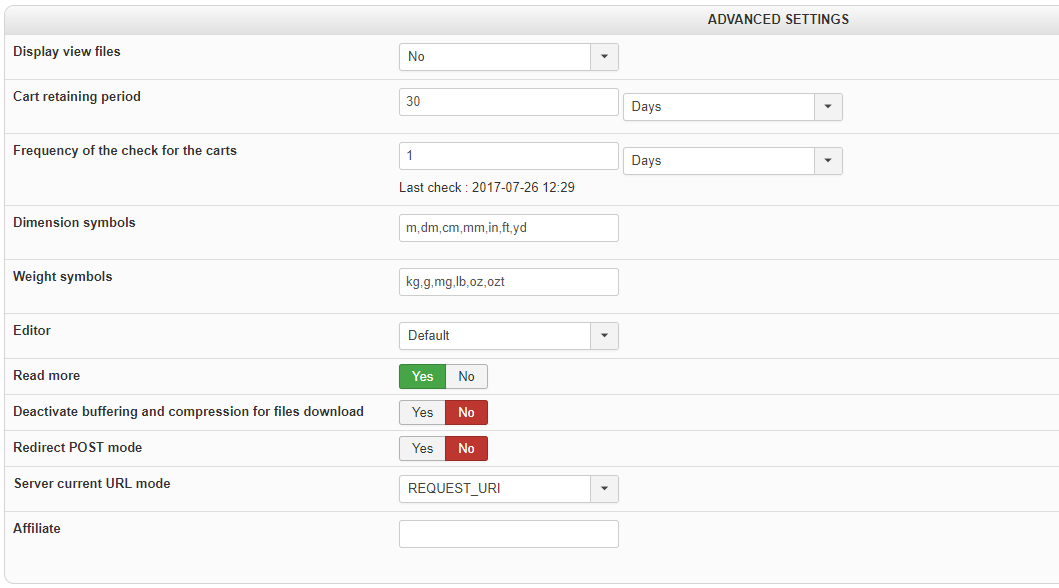Screen dimensions: 1059x588
Task: Click the Server current URL mode label
Action: pyautogui.click(x=92, y=483)
